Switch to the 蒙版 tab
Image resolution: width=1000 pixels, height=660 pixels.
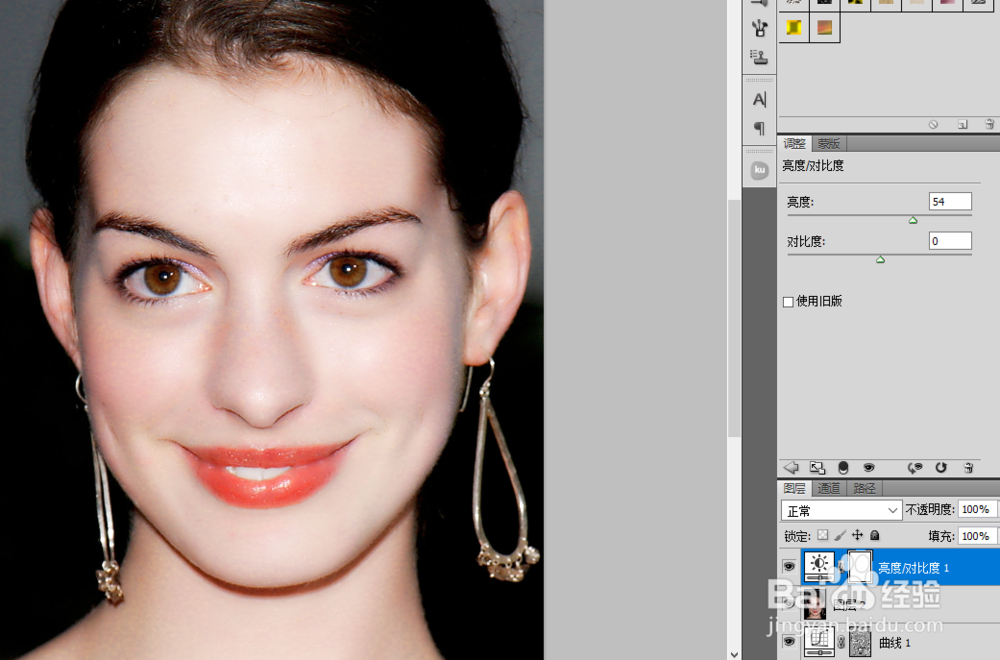828,143
